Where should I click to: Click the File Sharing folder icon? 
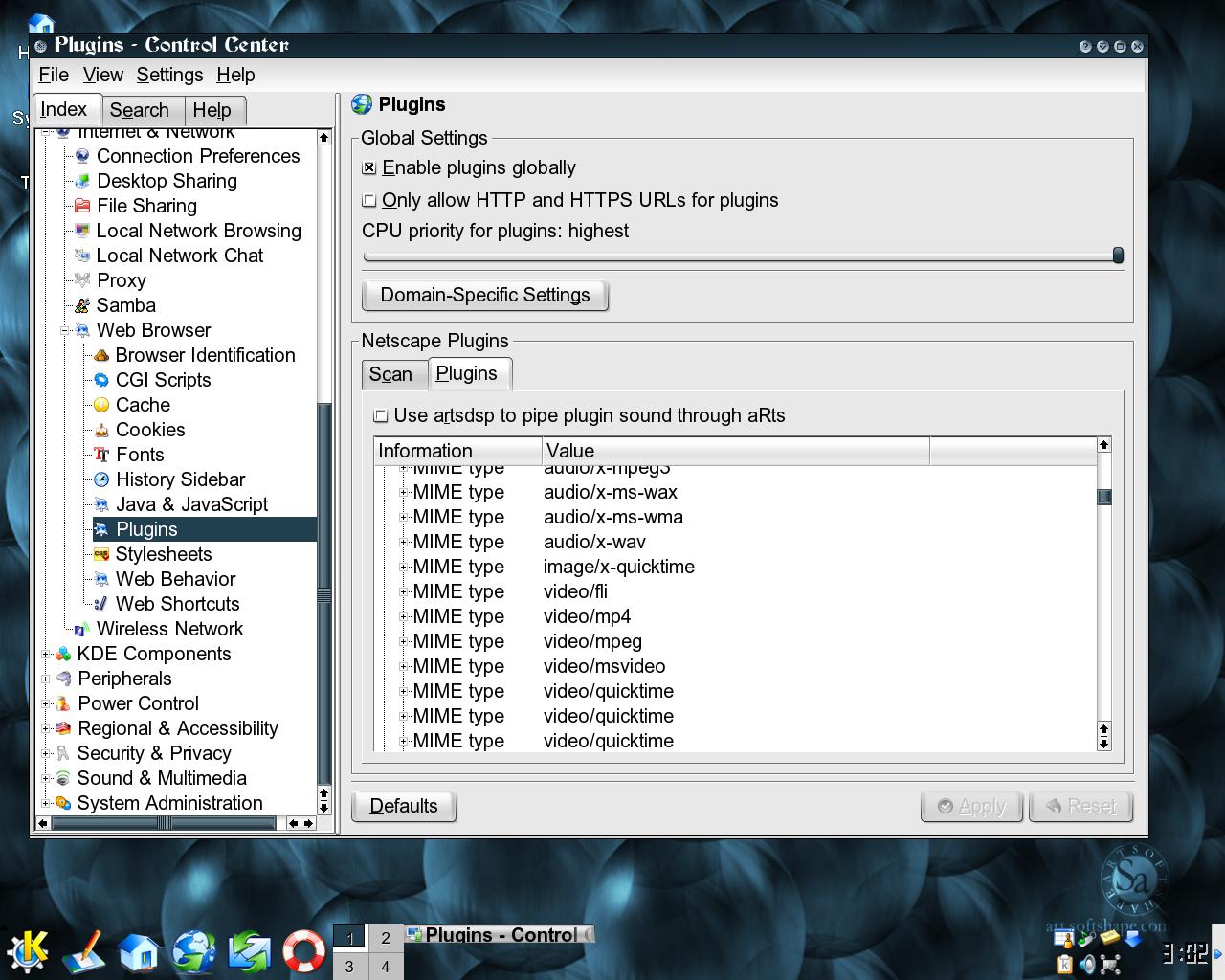(82, 206)
